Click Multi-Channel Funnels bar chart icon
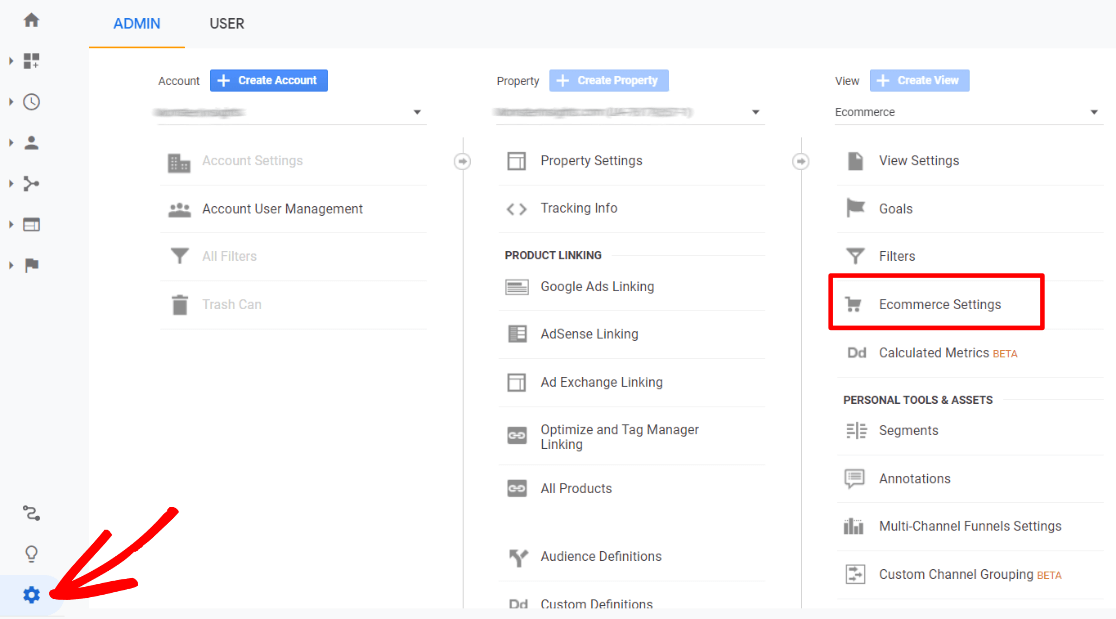Screen dimensions: 1116x619 click(853, 527)
